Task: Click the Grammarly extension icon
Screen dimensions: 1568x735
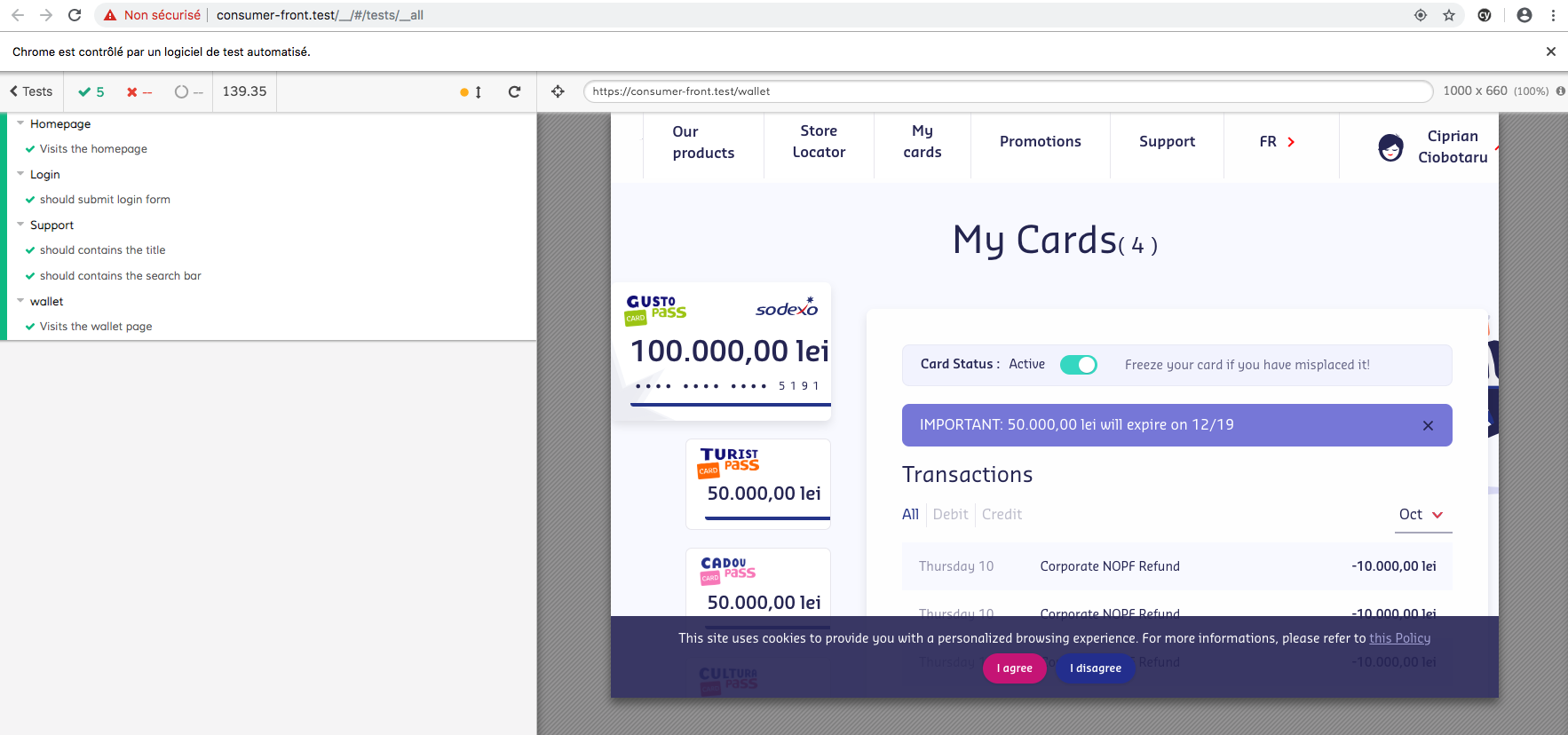Action: [x=1485, y=15]
